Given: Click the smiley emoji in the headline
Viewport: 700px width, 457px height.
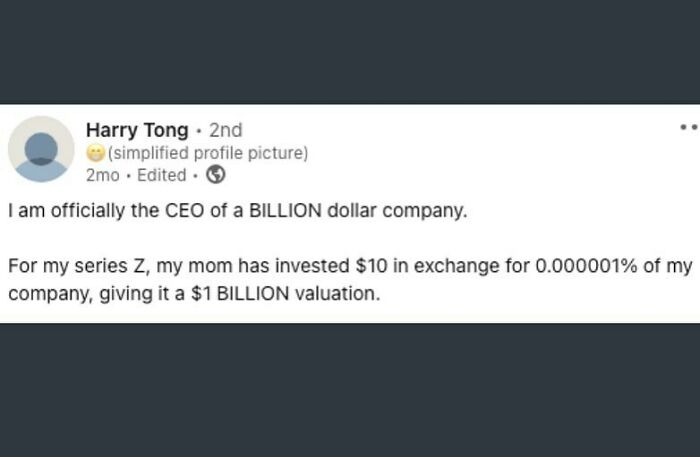Looking at the screenshot, I should 95,154.
